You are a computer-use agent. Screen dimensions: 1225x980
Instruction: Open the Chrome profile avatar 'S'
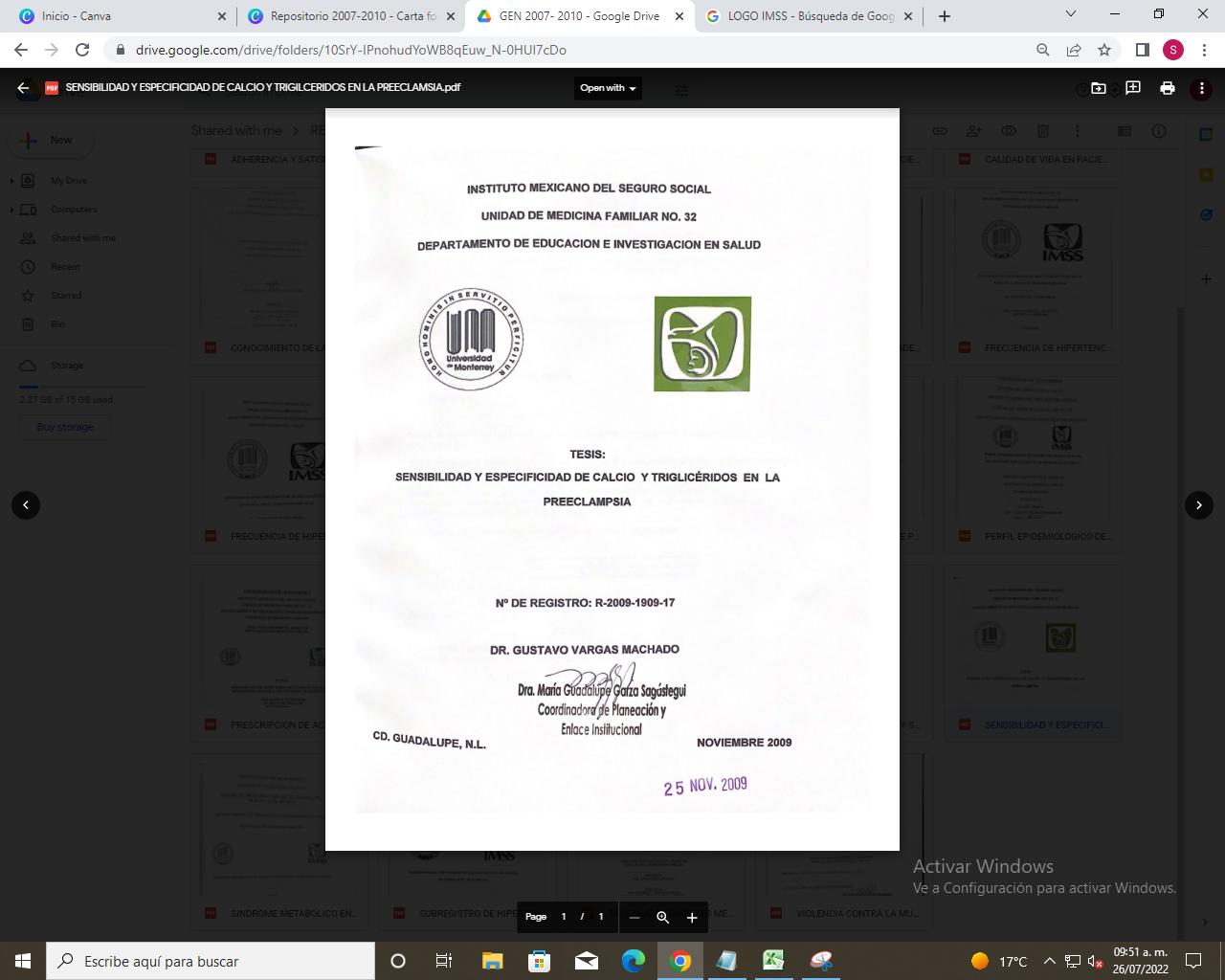point(1172,50)
